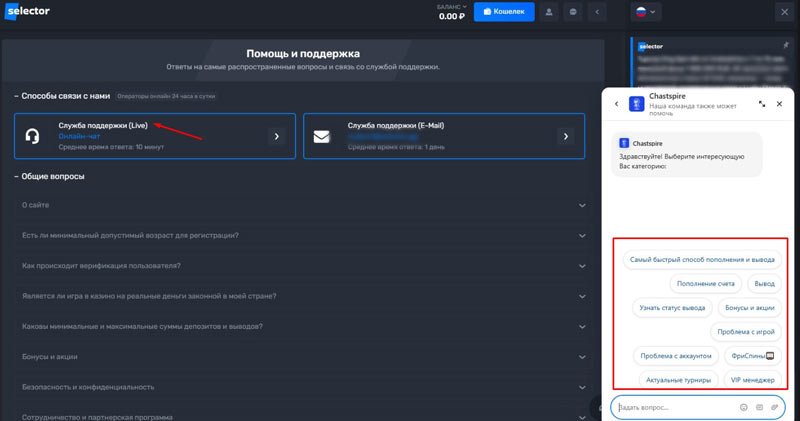
Task: Go back in Chatspire chat header
Action: (x=617, y=103)
